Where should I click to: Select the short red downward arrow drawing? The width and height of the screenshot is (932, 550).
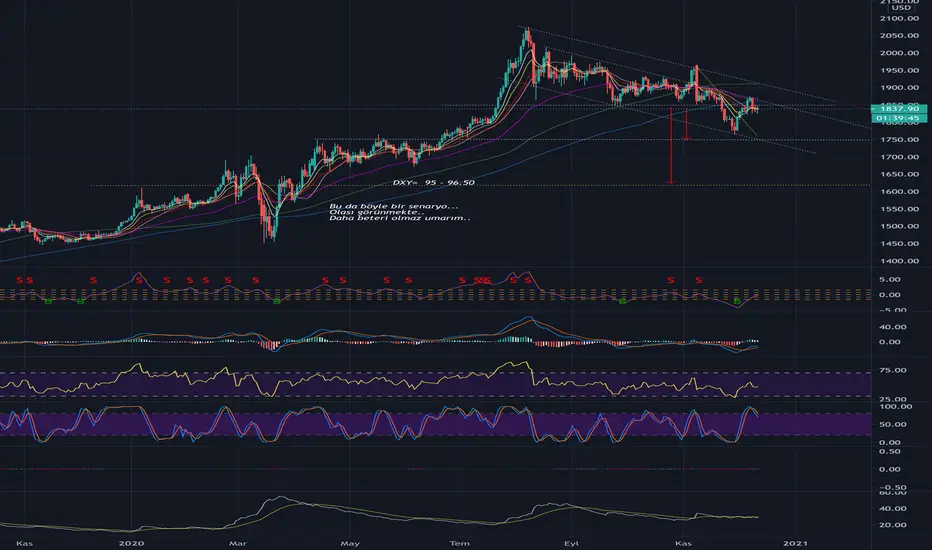coord(687,124)
